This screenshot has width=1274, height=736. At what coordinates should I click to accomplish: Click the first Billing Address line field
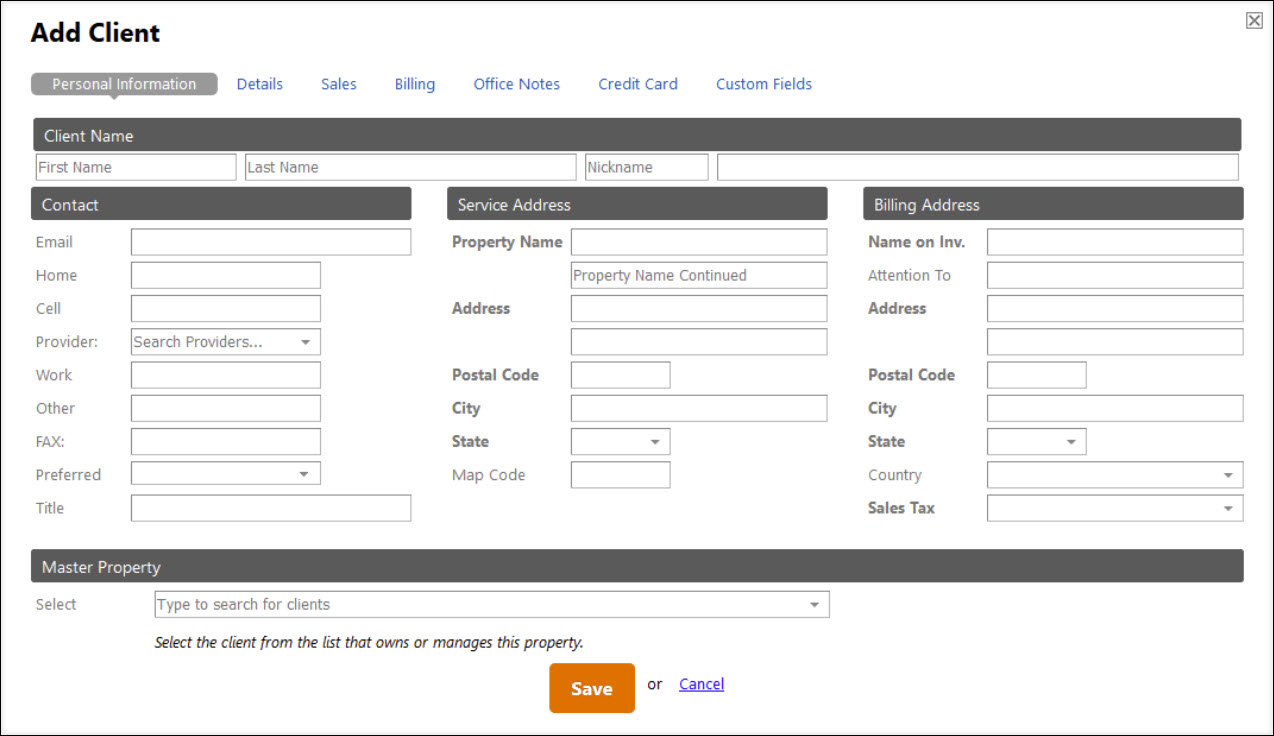click(1115, 308)
